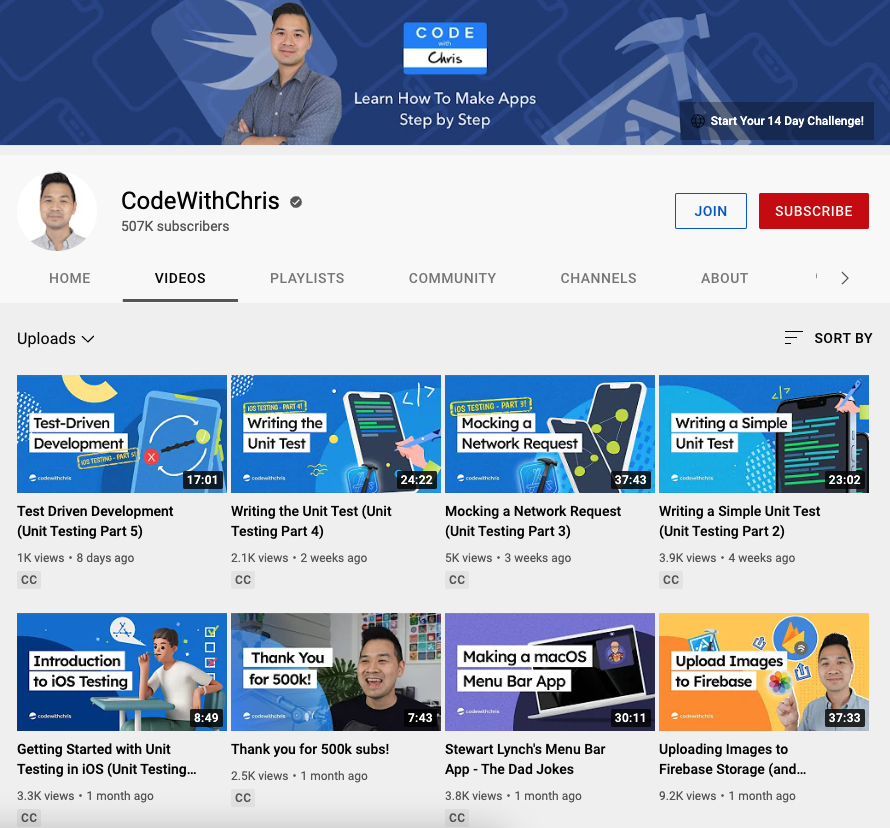The image size is (890, 828).
Task: Click the verified badge next to CodeWithChris
Action: (296, 201)
